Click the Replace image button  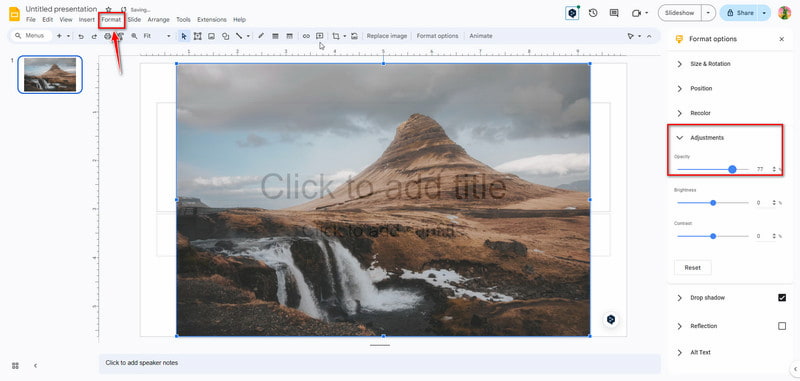387,36
